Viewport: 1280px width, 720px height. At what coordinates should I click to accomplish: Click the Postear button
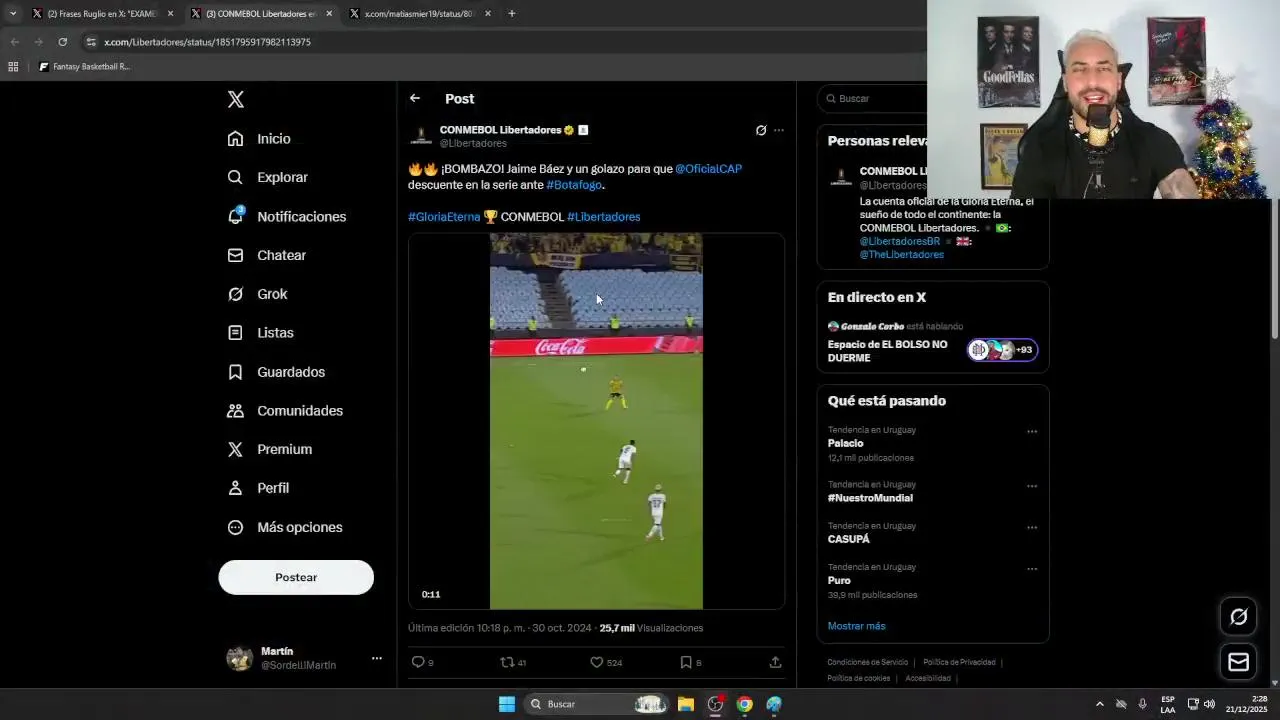point(296,577)
